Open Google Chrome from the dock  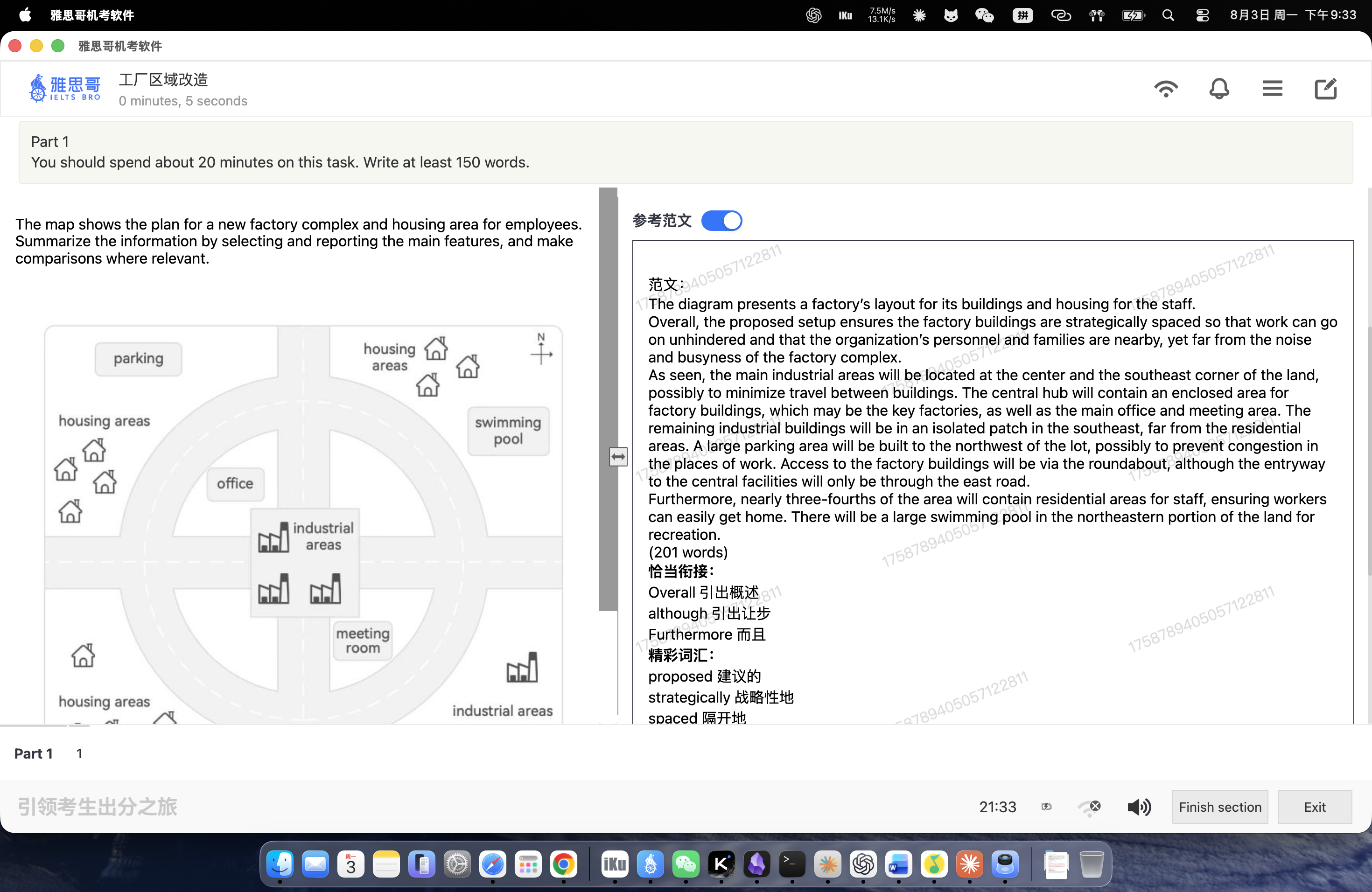pyautogui.click(x=563, y=864)
